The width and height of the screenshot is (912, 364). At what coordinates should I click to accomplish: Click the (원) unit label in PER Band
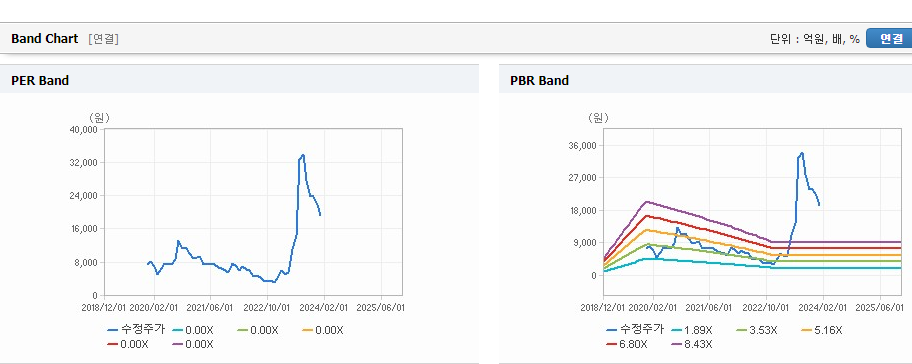(99, 118)
